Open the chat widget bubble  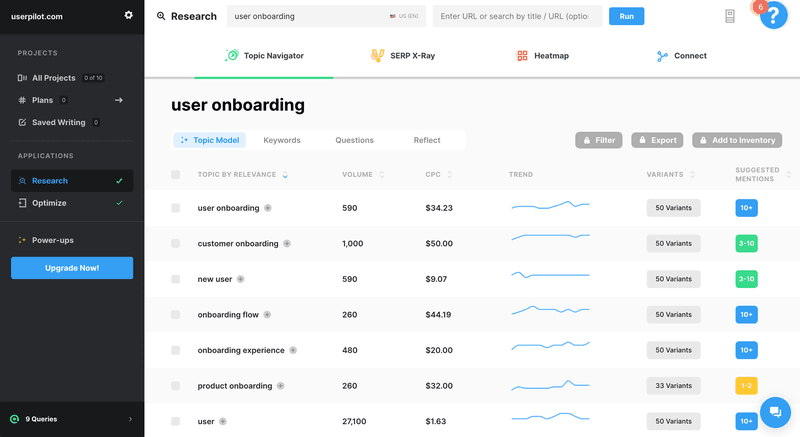coord(774,412)
